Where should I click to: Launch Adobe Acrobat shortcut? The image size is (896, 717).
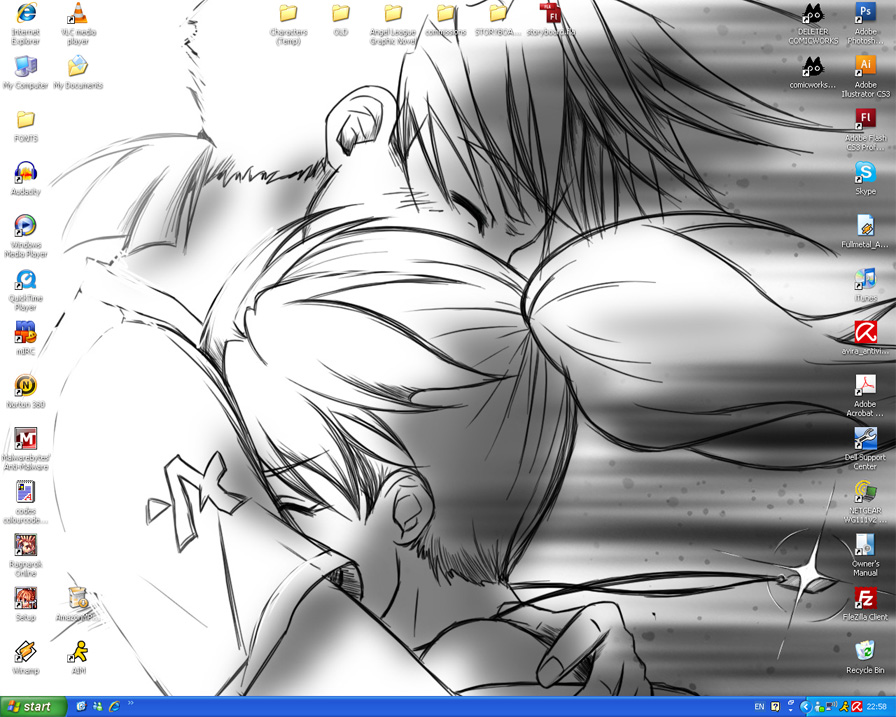point(866,396)
